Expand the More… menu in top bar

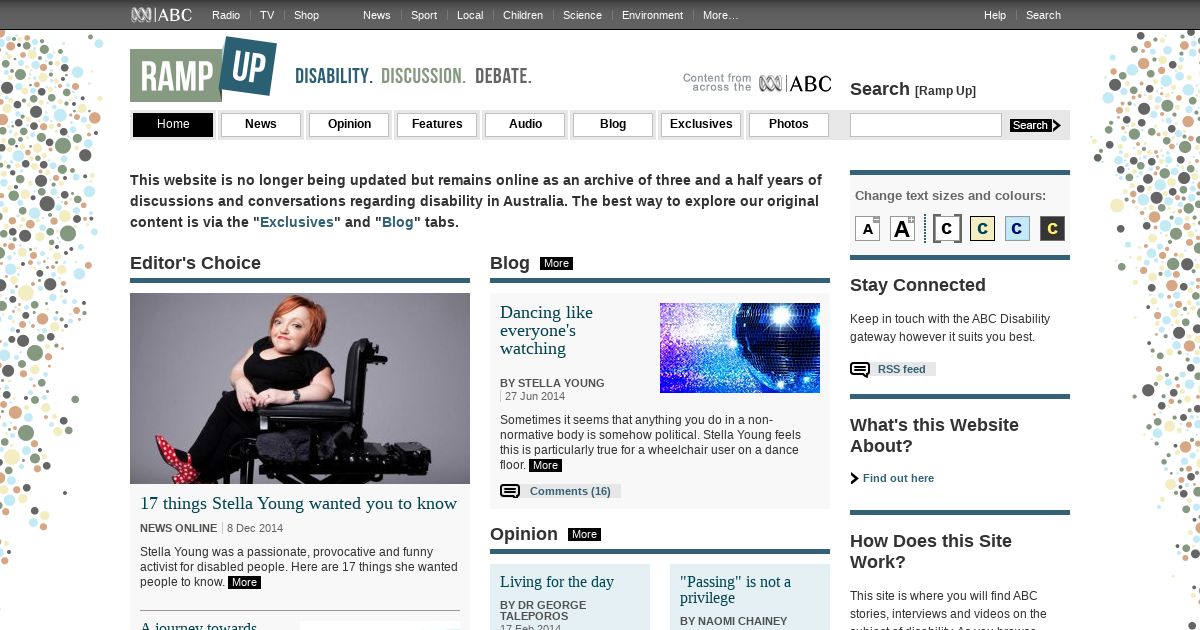point(720,15)
